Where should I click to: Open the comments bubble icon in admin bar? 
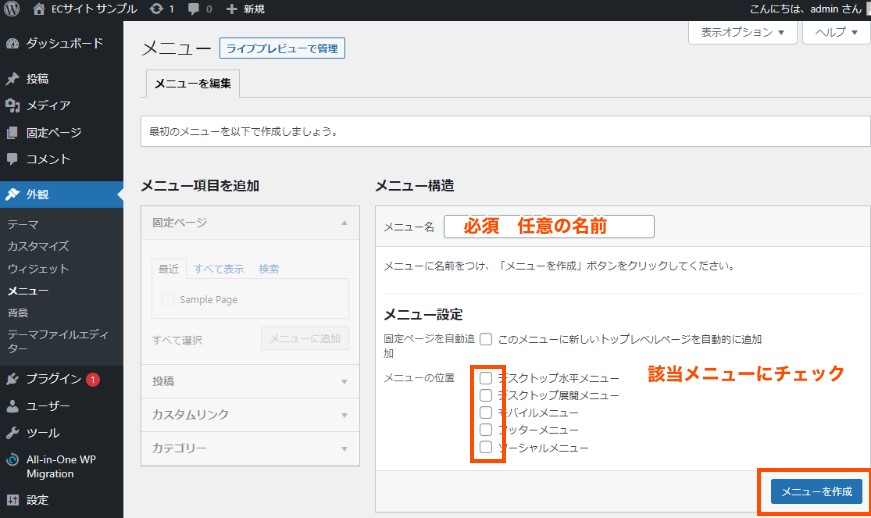(193, 9)
